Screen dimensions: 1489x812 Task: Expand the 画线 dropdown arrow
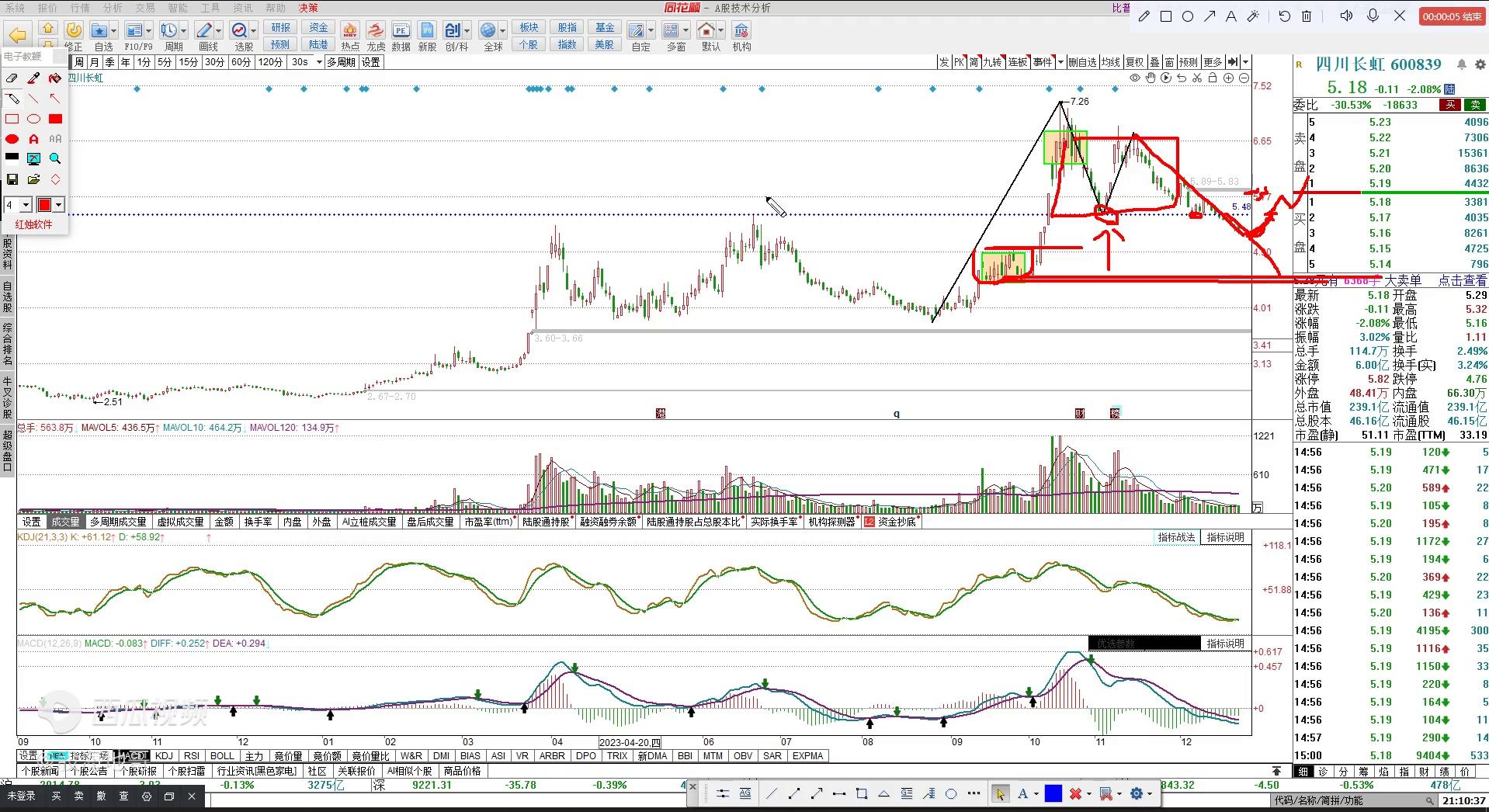coord(219,31)
